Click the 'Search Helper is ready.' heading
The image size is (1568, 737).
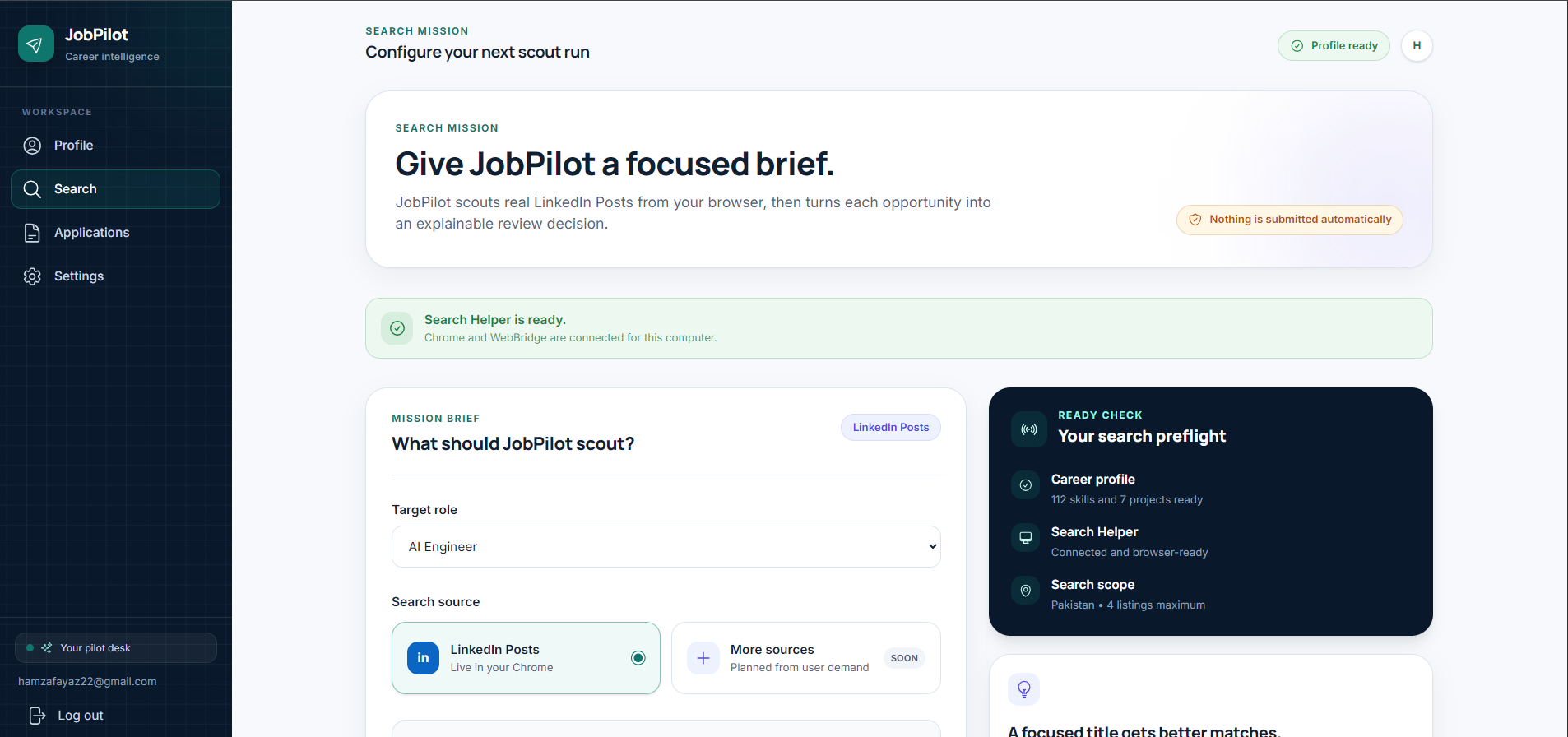(495, 320)
